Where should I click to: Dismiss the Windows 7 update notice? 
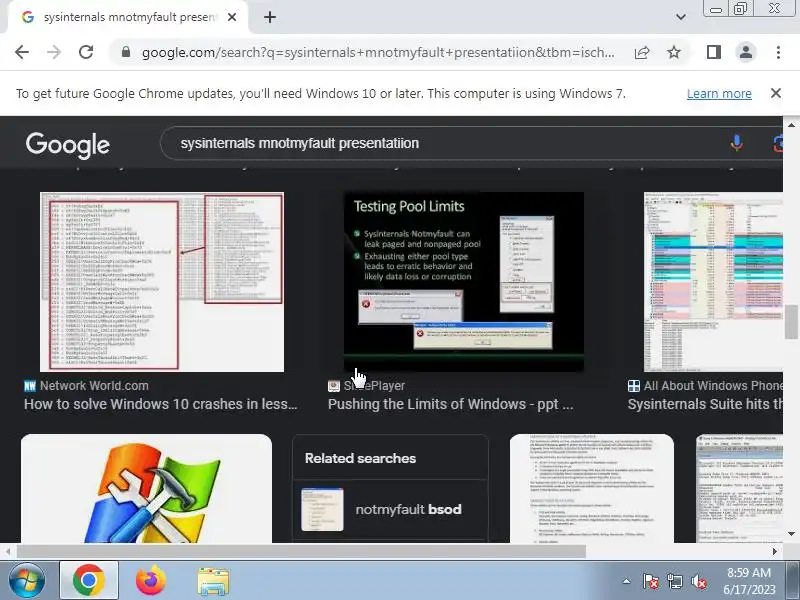[x=776, y=93]
